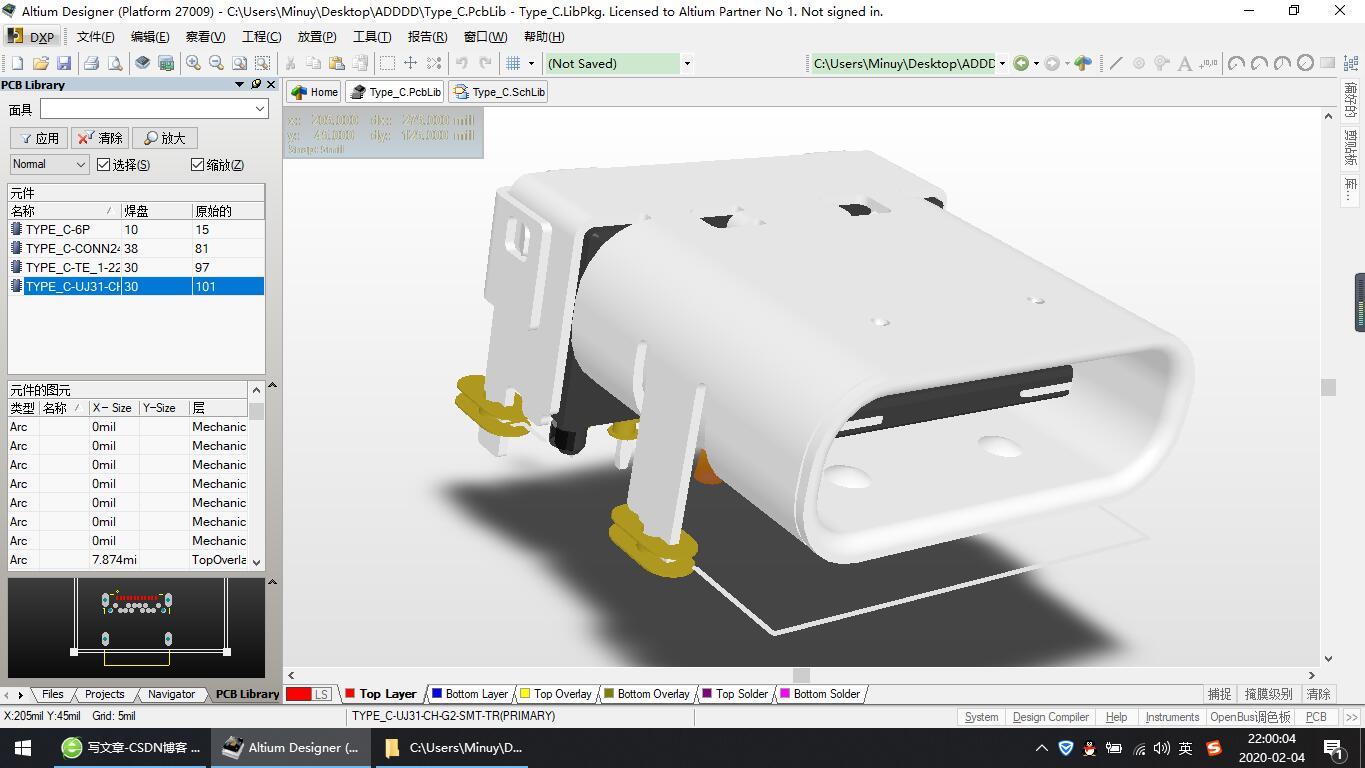Image resolution: width=1365 pixels, height=768 pixels.
Task: Open the DXP menu
Action: [x=31, y=37]
